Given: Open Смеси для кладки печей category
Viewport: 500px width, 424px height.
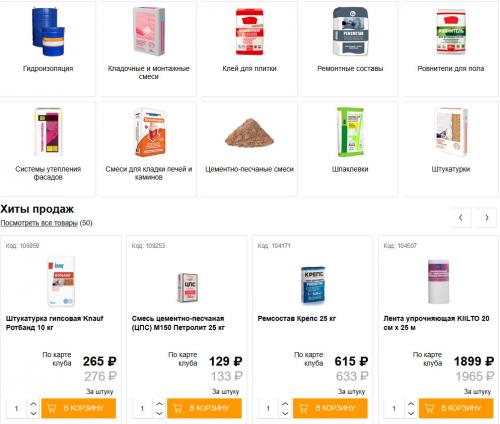Looking at the screenshot, I should pyautogui.click(x=149, y=149).
